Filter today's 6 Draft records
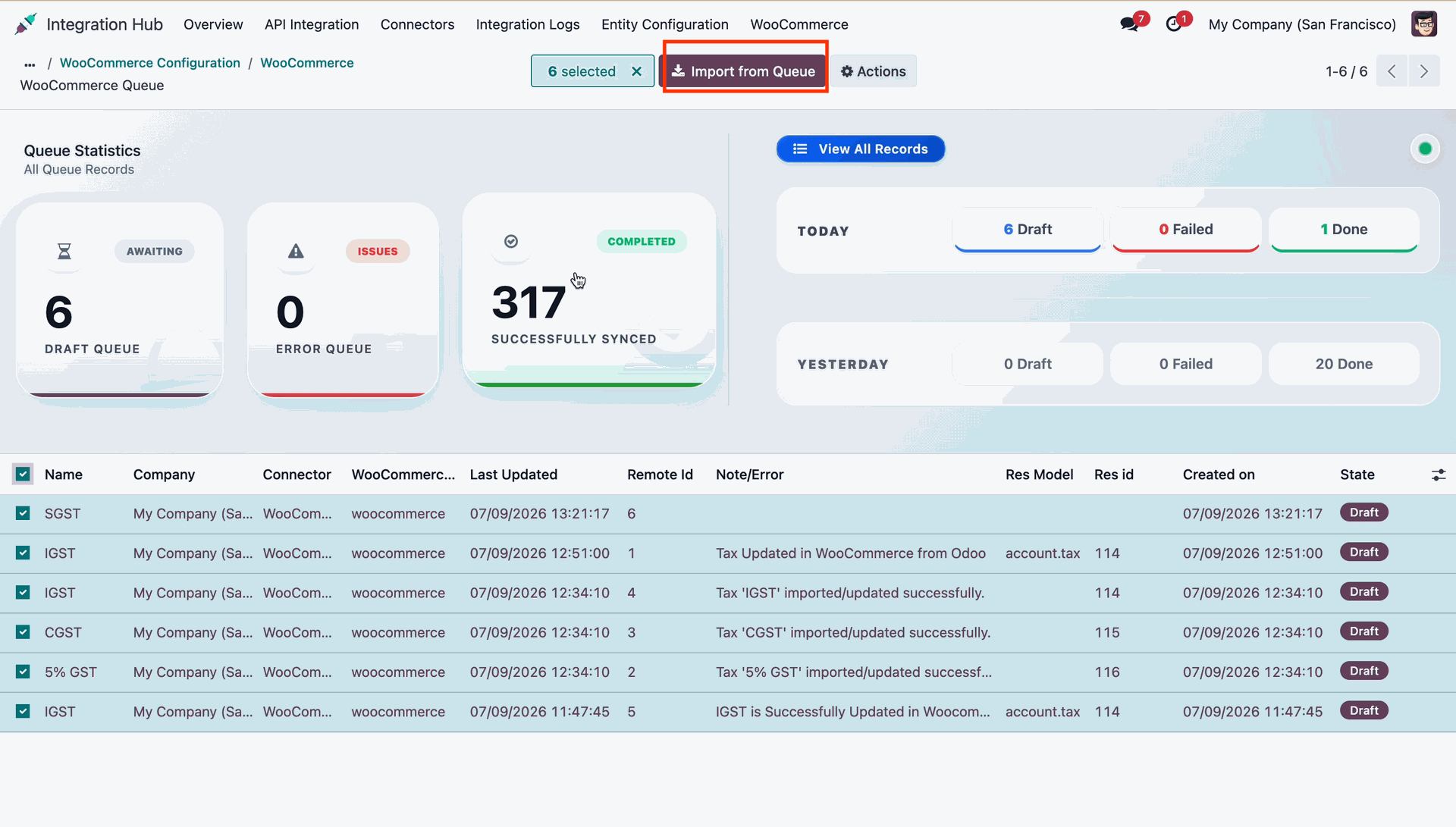Viewport: 1456px width, 827px height. (1028, 230)
